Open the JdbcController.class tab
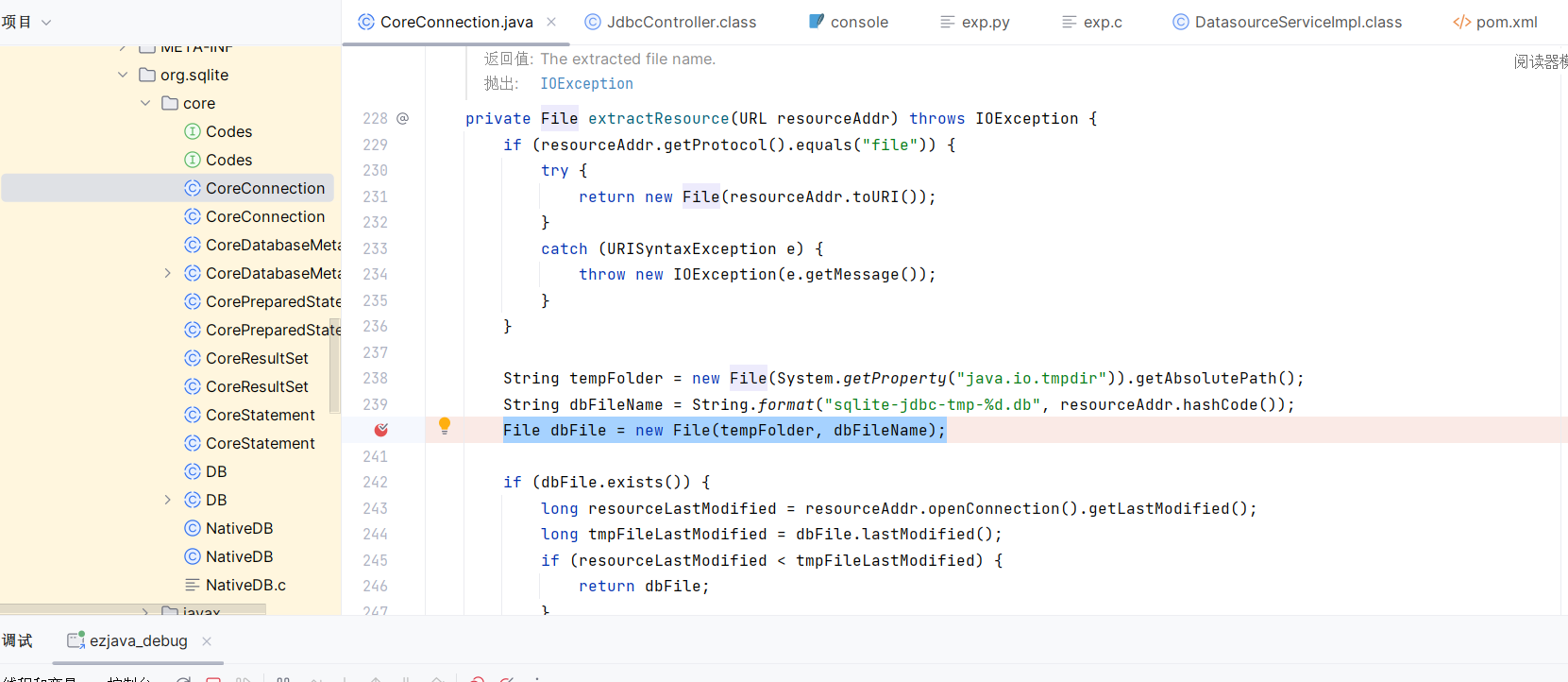This screenshot has height=682, width=1568. [670, 22]
